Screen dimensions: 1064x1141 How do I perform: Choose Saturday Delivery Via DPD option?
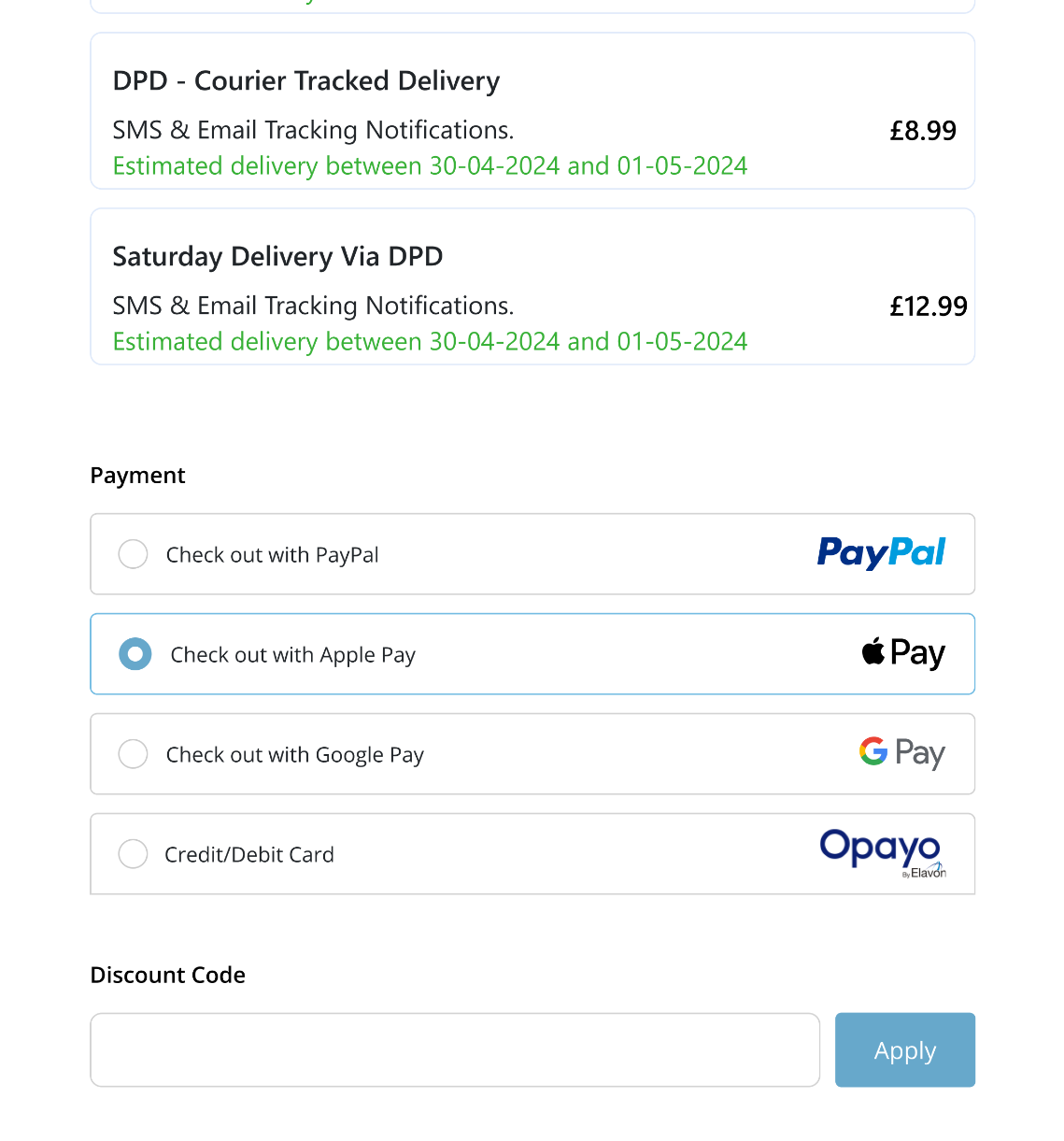point(277,257)
